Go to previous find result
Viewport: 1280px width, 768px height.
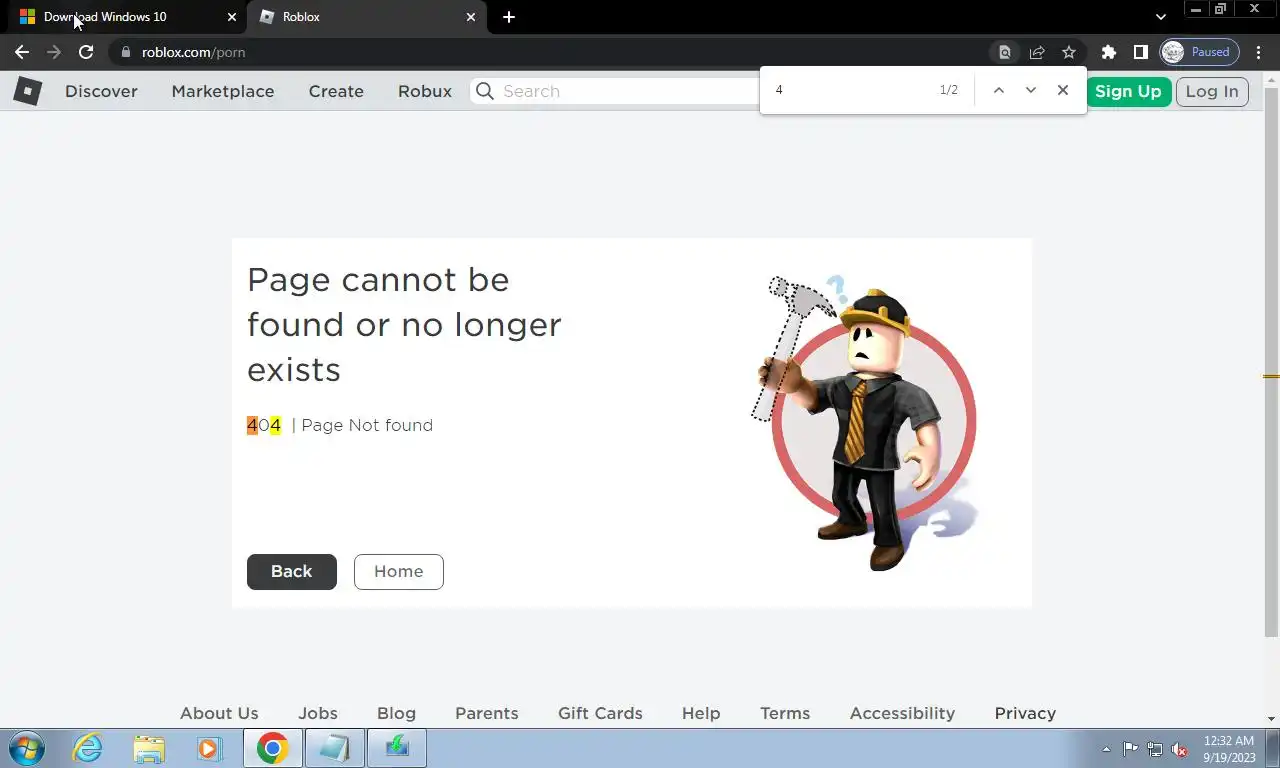click(x=998, y=90)
